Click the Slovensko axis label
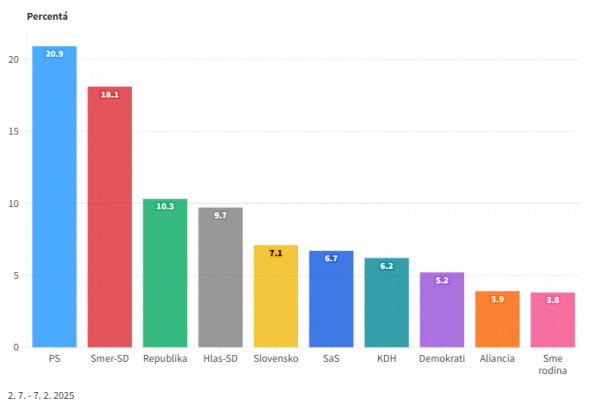This screenshot has height=400, width=600. click(276, 358)
